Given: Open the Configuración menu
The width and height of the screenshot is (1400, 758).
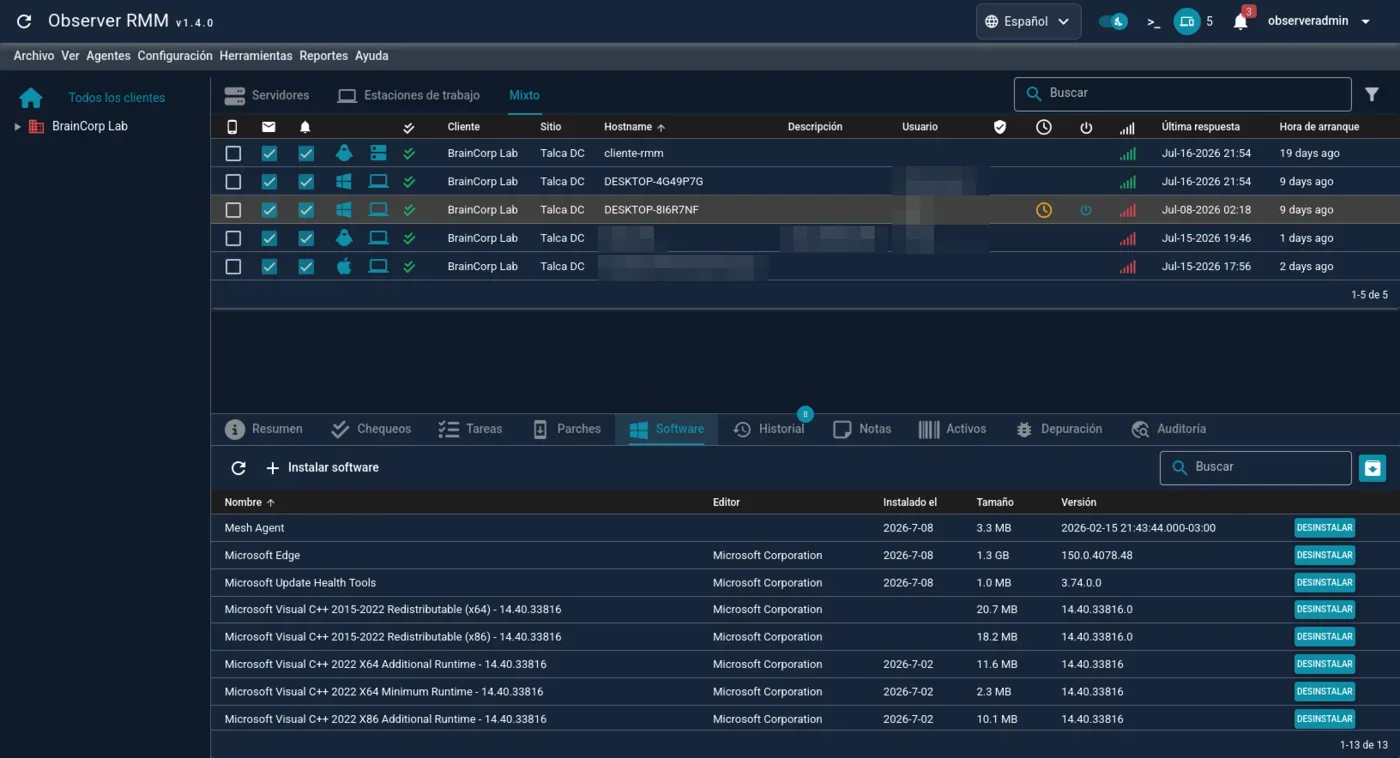Looking at the screenshot, I should [x=175, y=56].
